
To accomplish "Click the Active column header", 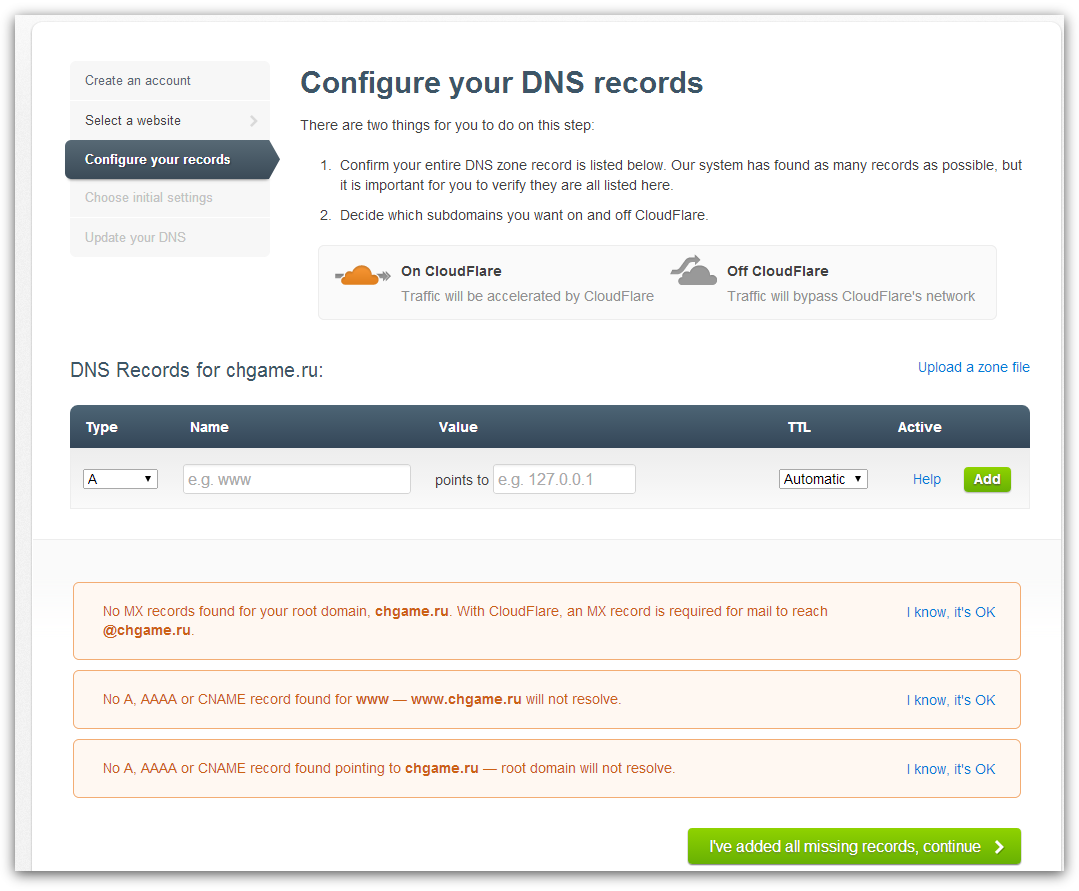I will coord(919,427).
